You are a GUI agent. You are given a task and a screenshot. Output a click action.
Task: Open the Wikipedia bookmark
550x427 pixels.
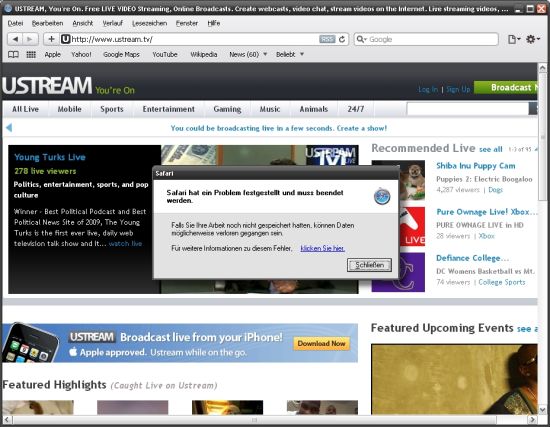click(204, 54)
